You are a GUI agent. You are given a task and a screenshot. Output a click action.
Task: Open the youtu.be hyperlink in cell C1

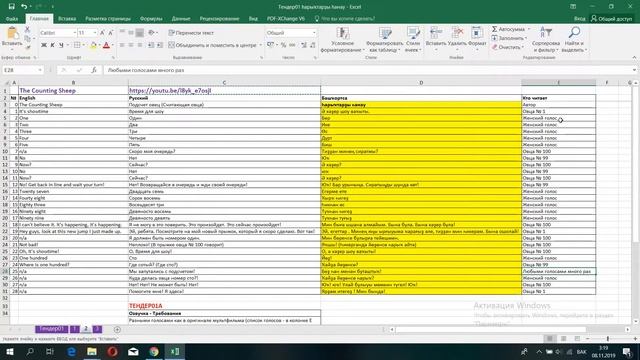pos(170,91)
